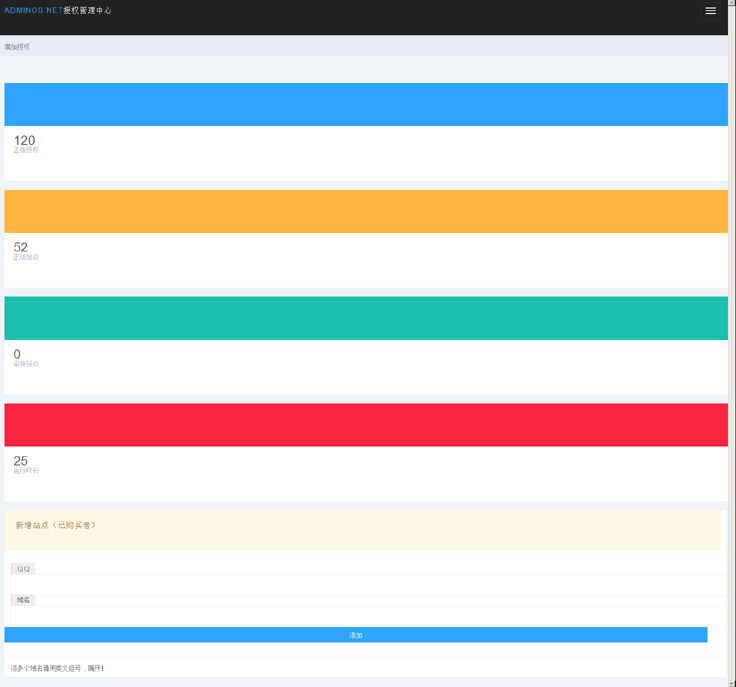Click the blue stat card banner
The image size is (736, 687).
click(366, 104)
